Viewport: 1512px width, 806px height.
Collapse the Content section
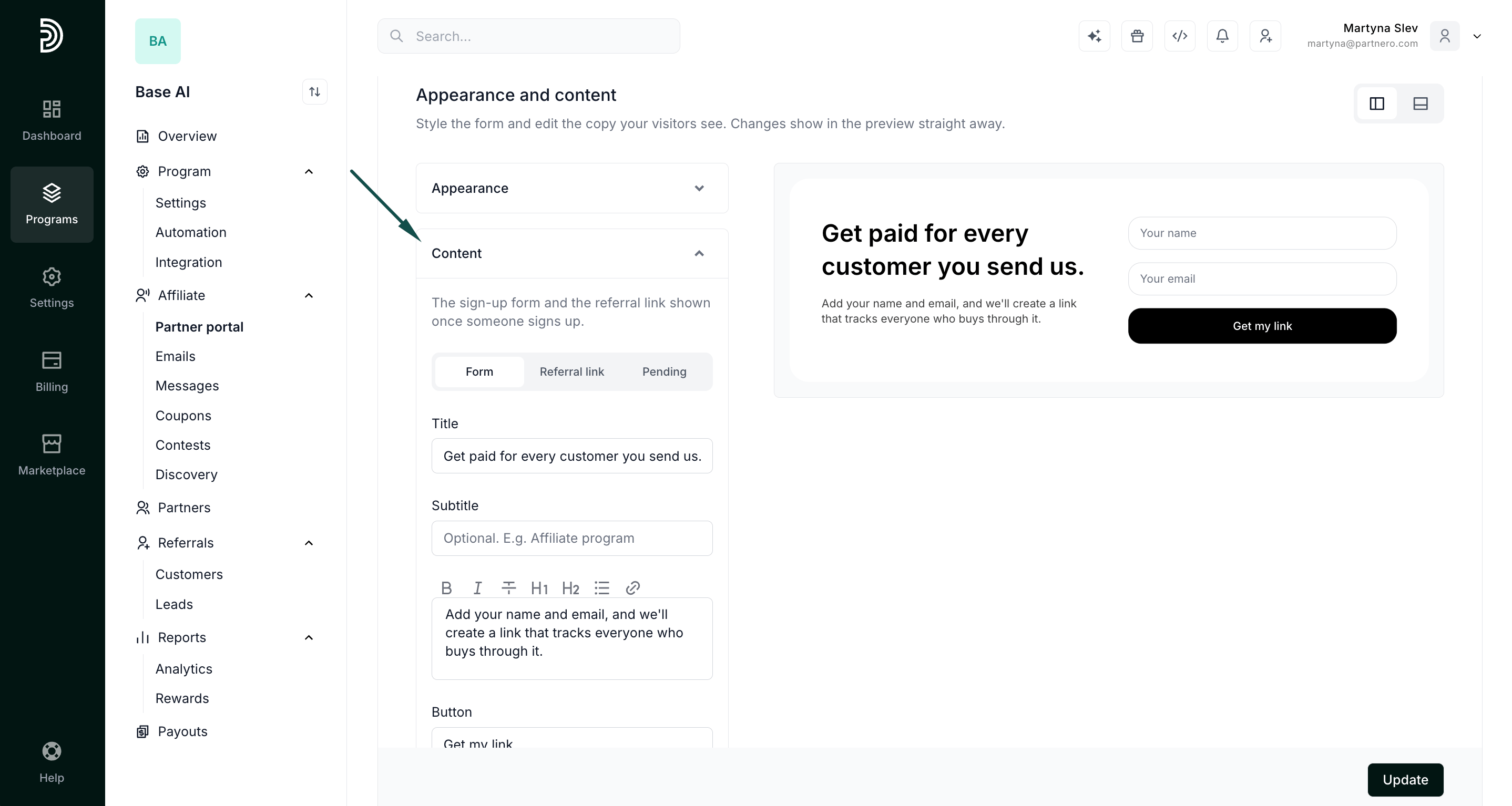click(573, 253)
